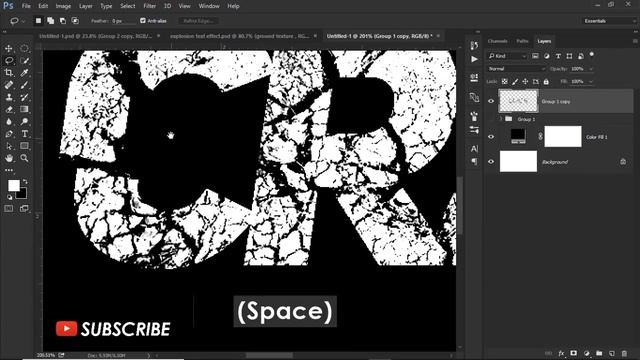
Task: Select the Hand tool
Action: point(9,158)
